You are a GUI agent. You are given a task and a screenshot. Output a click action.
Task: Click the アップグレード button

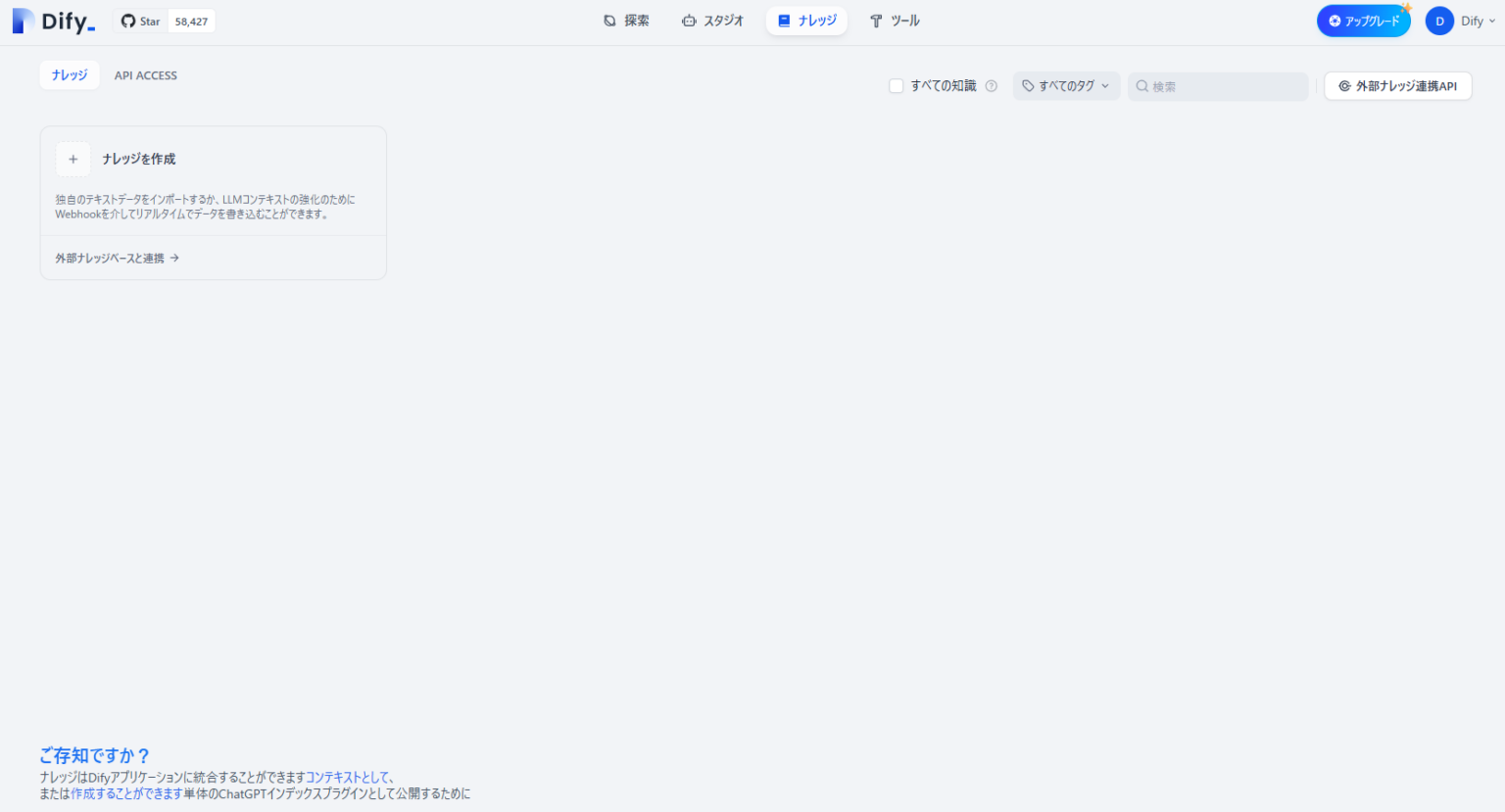coord(1363,20)
